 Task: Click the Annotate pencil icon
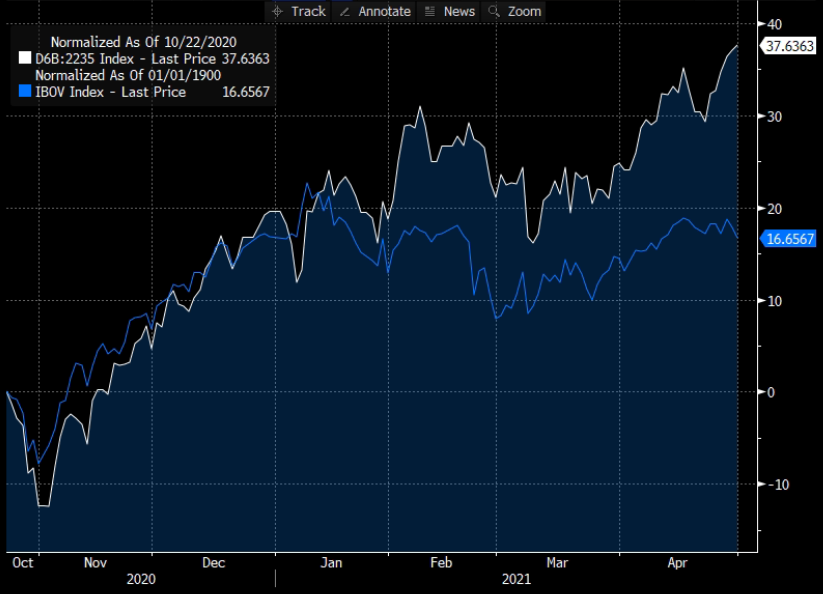(x=345, y=12)
